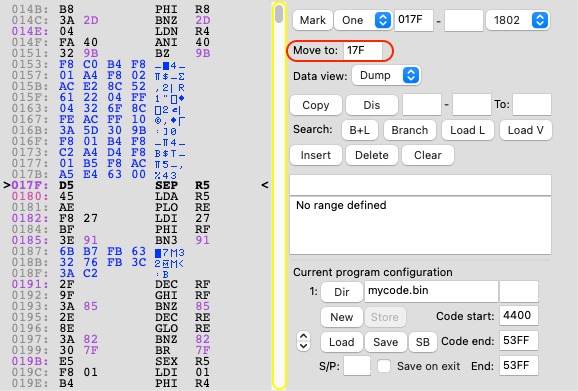Open the Data view Dump dropdown
Screen dimensions: 578x391
click(x=386, y=76)
